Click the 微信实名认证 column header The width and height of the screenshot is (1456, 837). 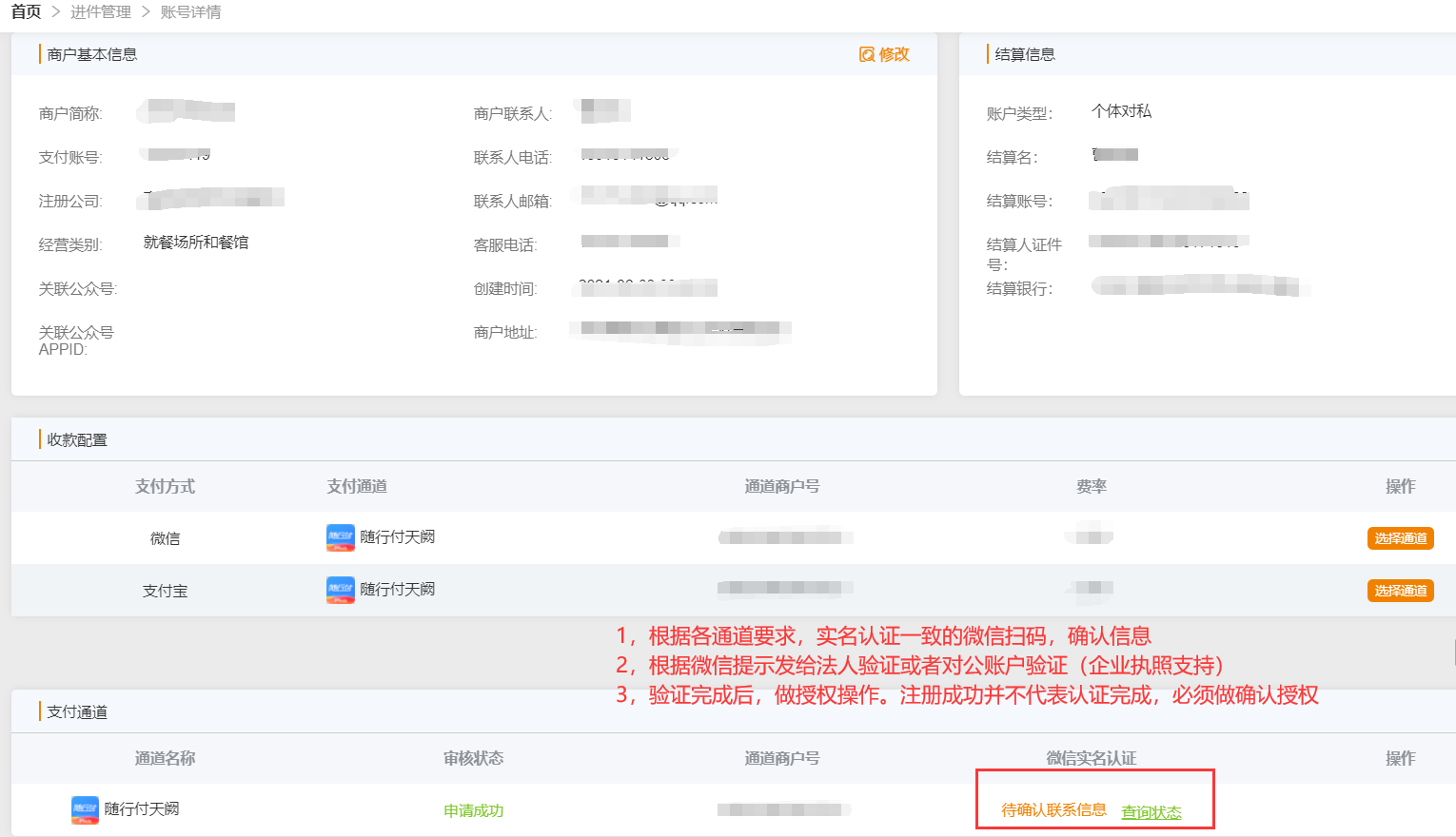(x=1091, y=758)
